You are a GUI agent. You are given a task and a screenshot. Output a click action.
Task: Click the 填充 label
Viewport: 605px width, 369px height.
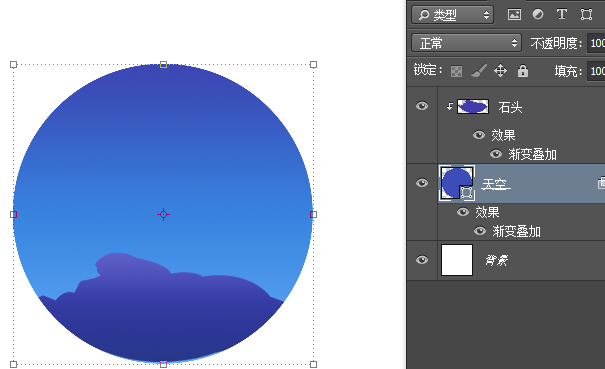568,71
